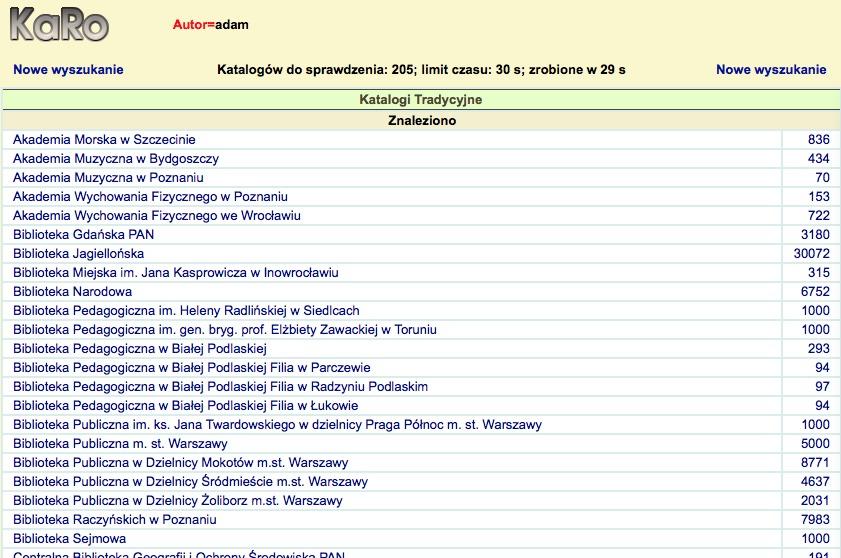Viewport: 841px width, 558px height.
Task: Open Biblioteka Publiczna Praga Północ link
Action: (277, 425)
